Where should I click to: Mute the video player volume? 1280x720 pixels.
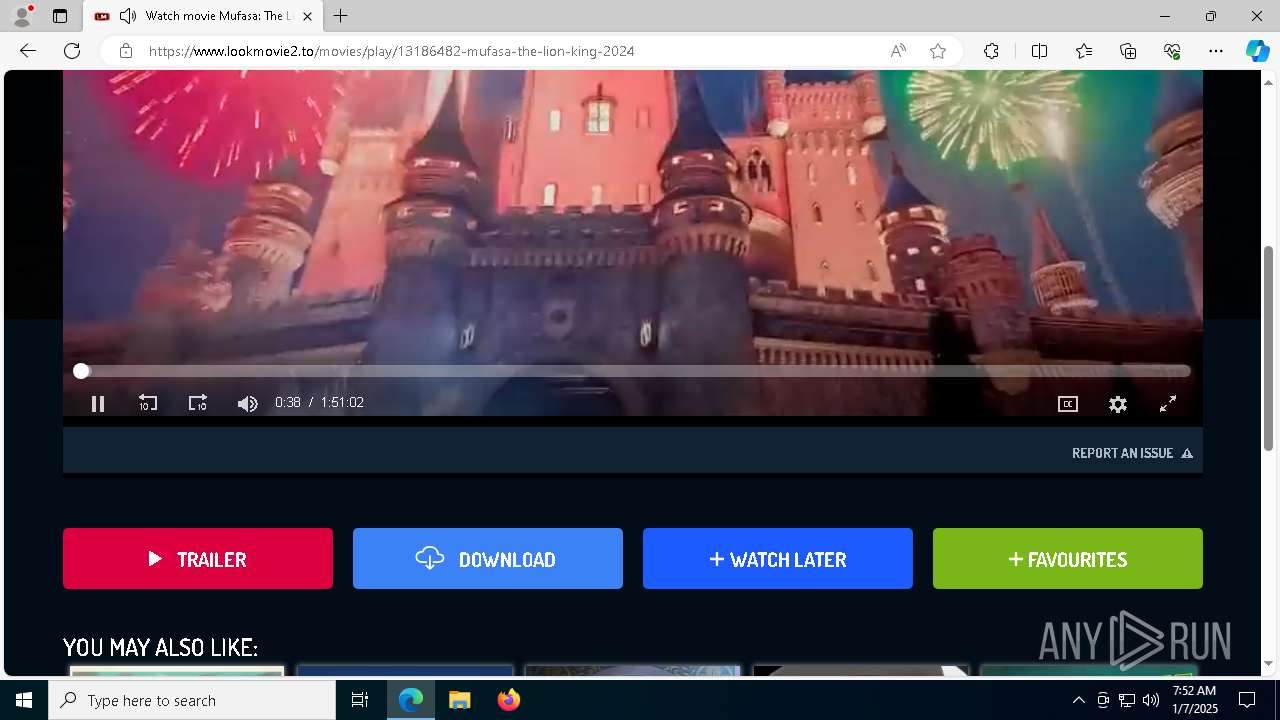(248, 404)
